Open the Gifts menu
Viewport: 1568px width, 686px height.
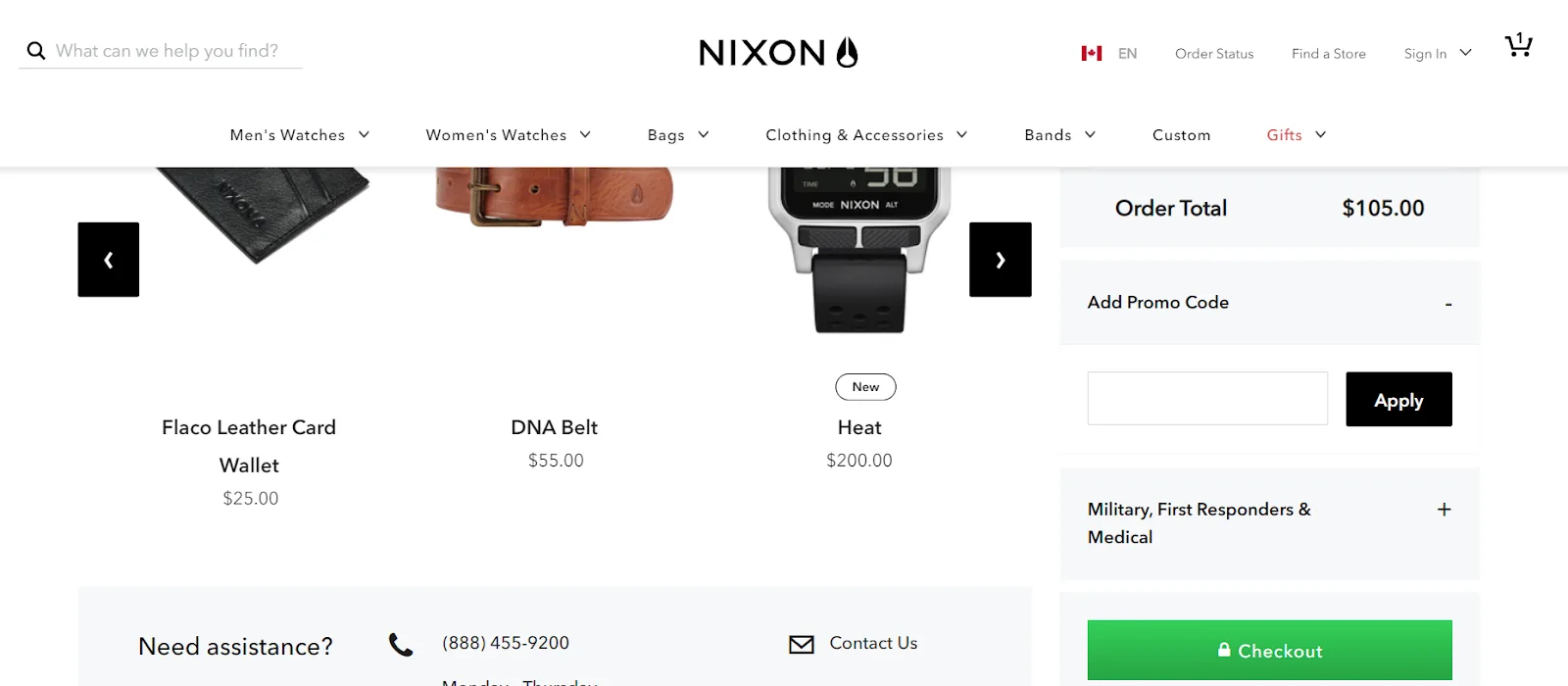pos(1295,135)
